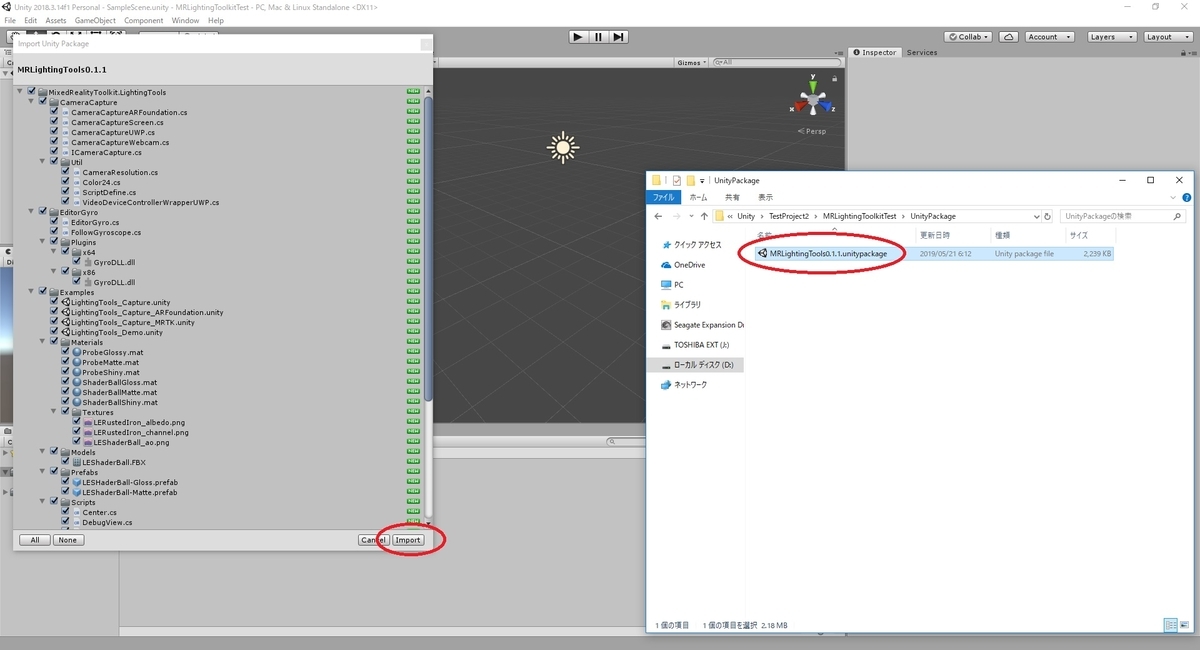Click the LEShaderBall.FBX model icon
Viewport: 1200px width, 650px height.
[x=76, y=462]
